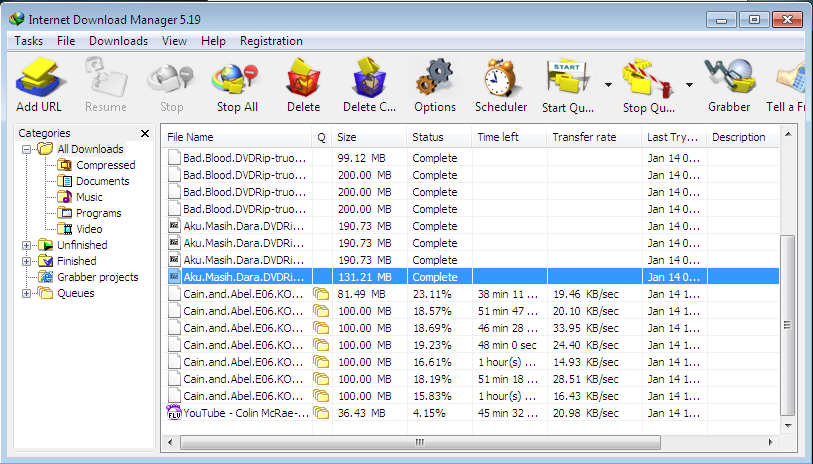813x464 pixels.
Task: Select All Downloads in Categories tree
Action: pos(90,149)
